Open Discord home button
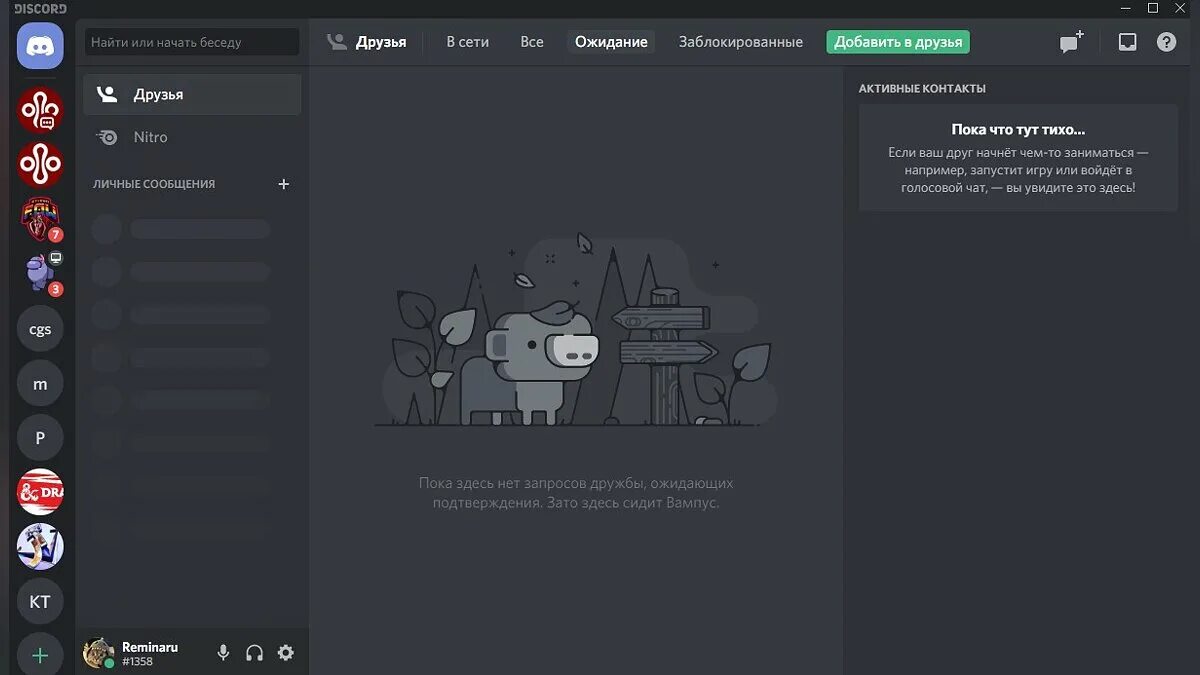 tap(40, 45)
